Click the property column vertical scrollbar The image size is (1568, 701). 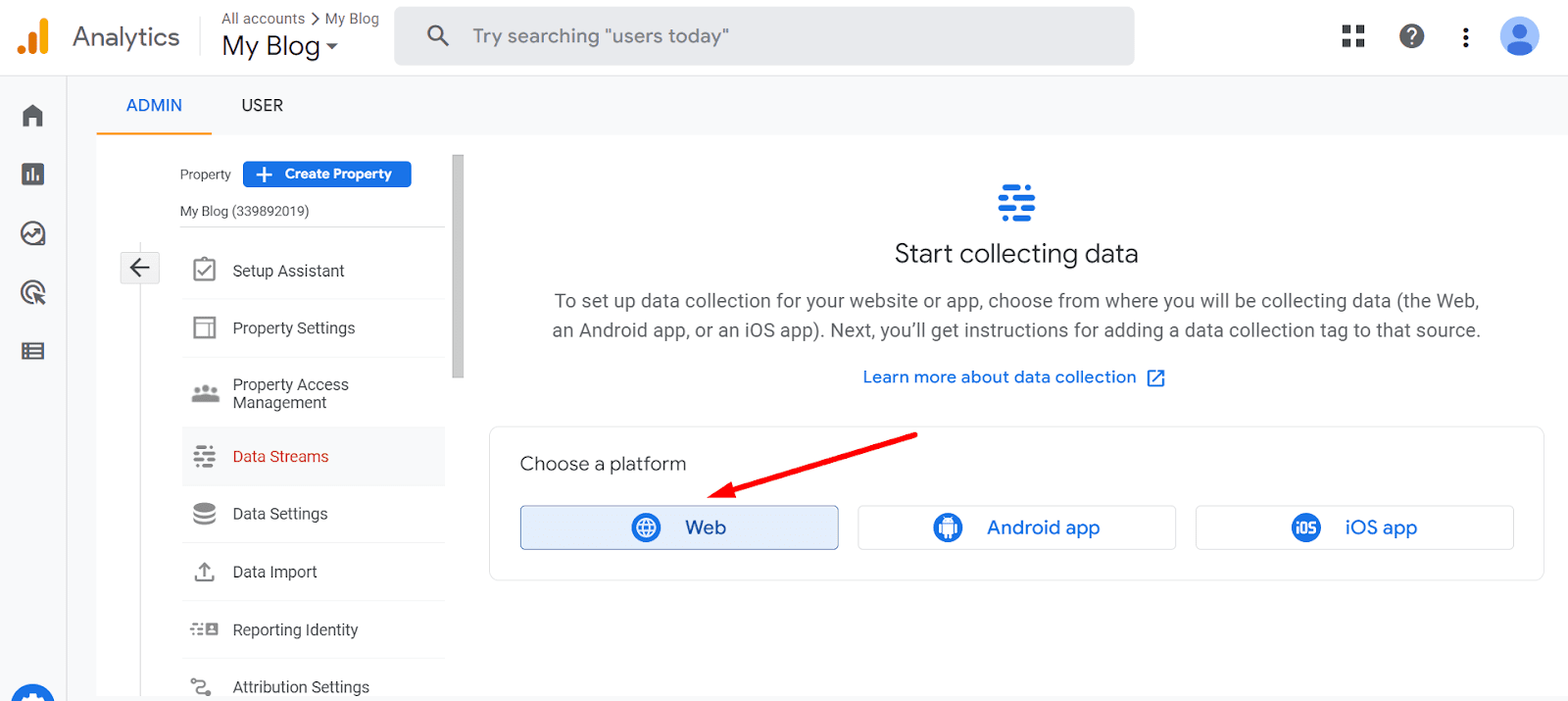pyautogui.click(x=458, y=266)
